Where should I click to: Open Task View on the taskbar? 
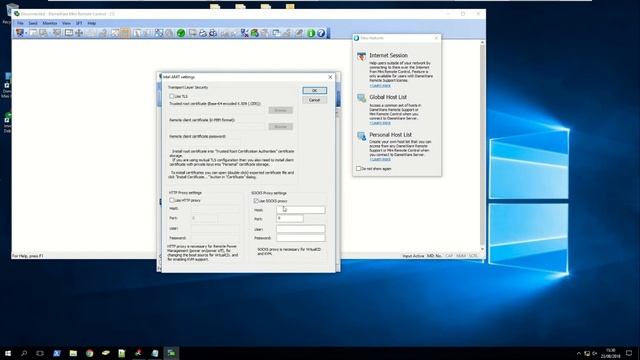[40, 353]
